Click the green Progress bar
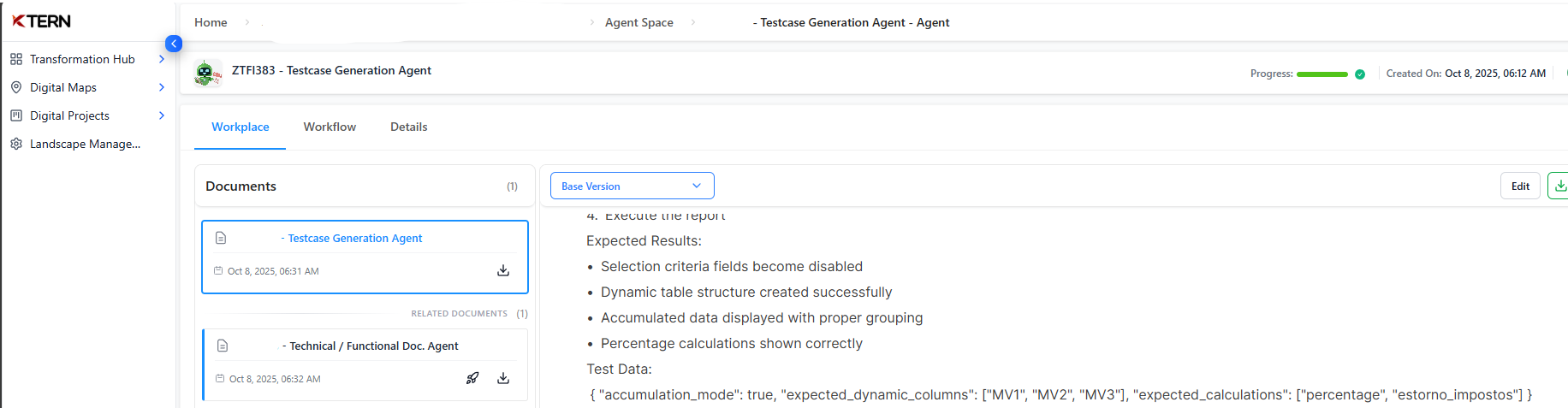This screenshot has width=1568, height=408. tap(1322, 74)
